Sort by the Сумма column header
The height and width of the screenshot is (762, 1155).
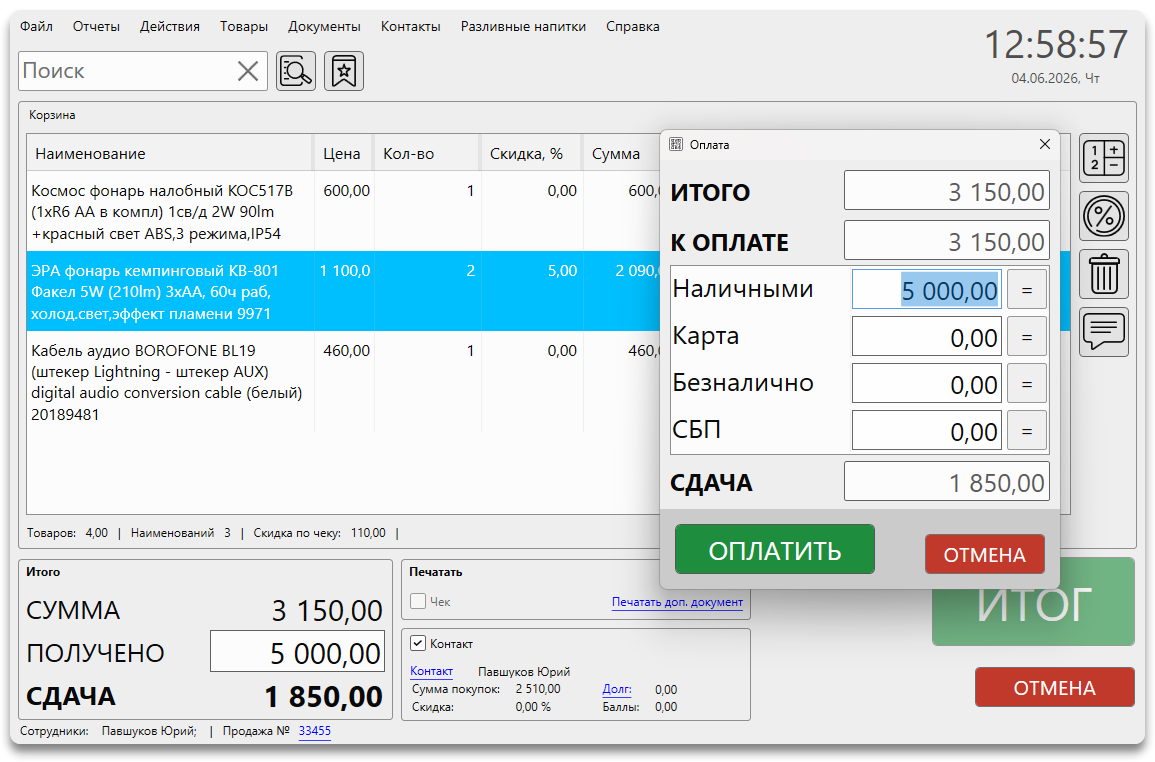(622, 154)
